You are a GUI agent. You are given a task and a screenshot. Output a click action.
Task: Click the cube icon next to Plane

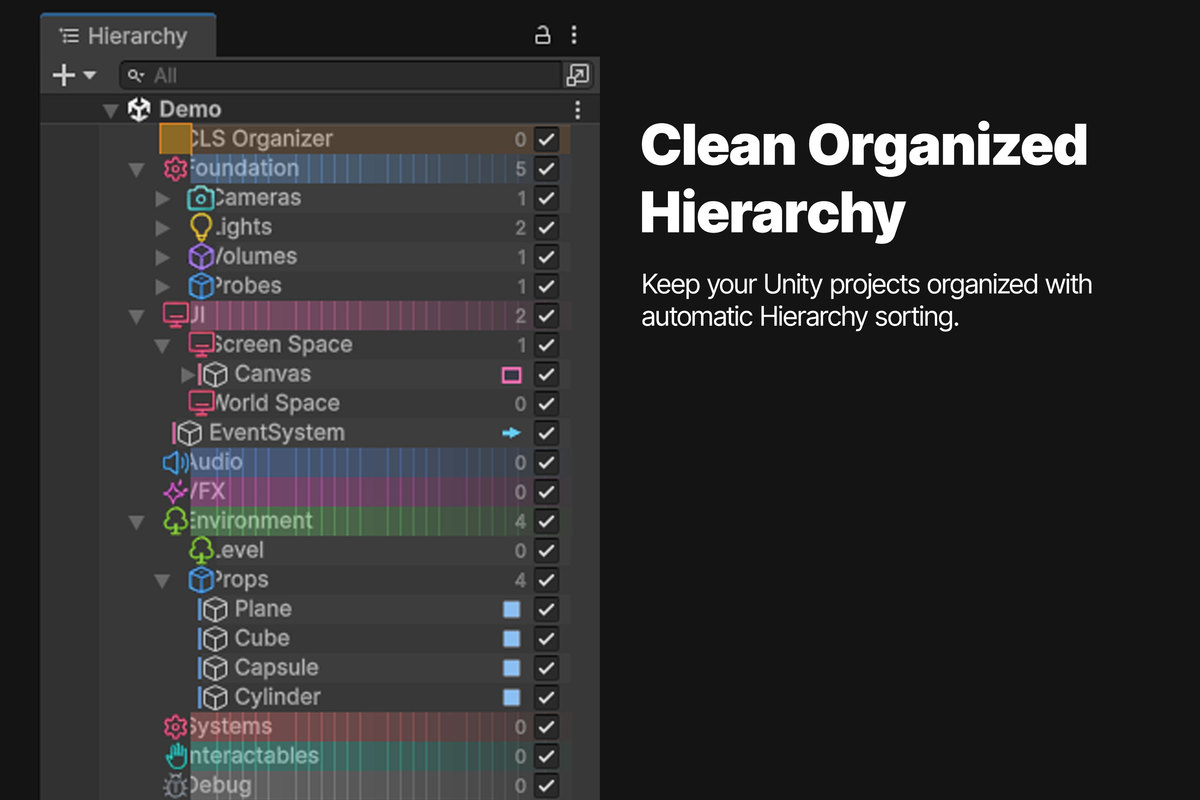(x=215, y=609)
